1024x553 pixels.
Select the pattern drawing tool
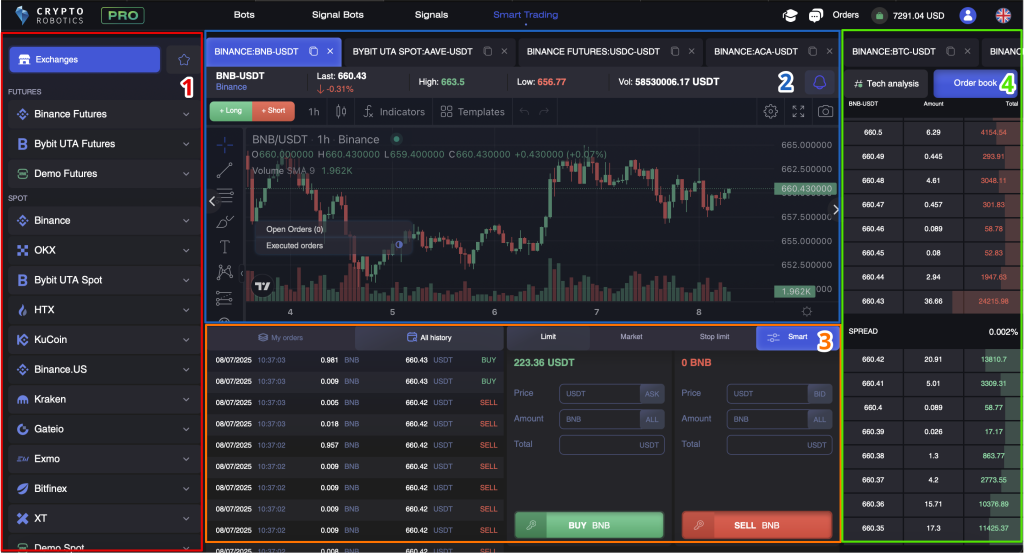tap(225, 272)
